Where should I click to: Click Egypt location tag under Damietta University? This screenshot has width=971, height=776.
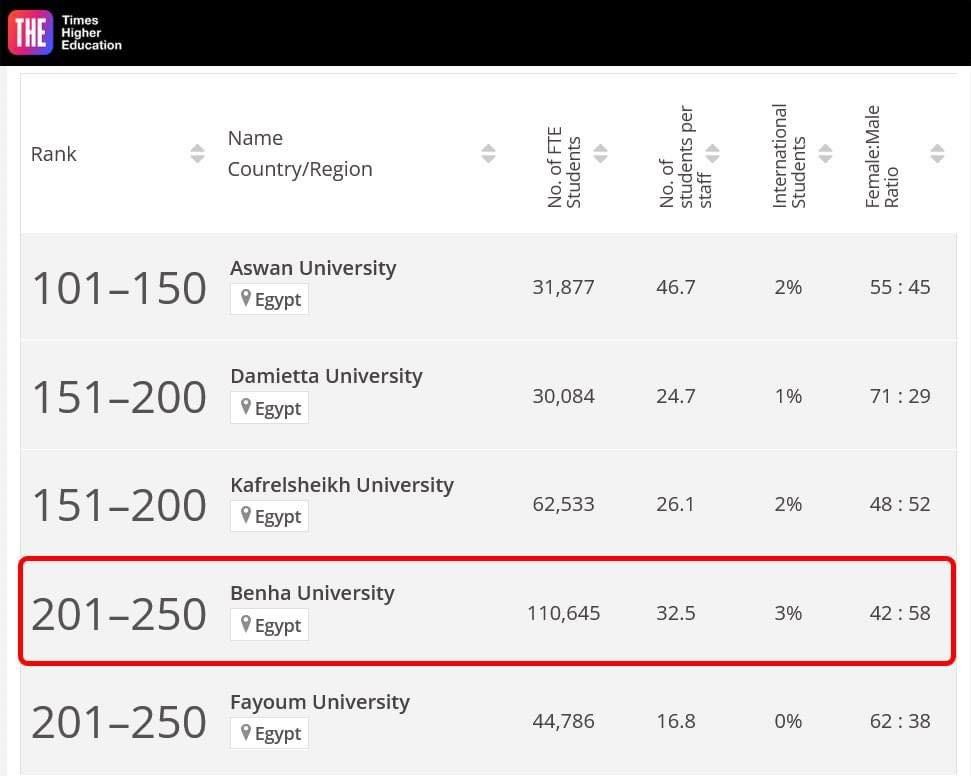(269, 408)
